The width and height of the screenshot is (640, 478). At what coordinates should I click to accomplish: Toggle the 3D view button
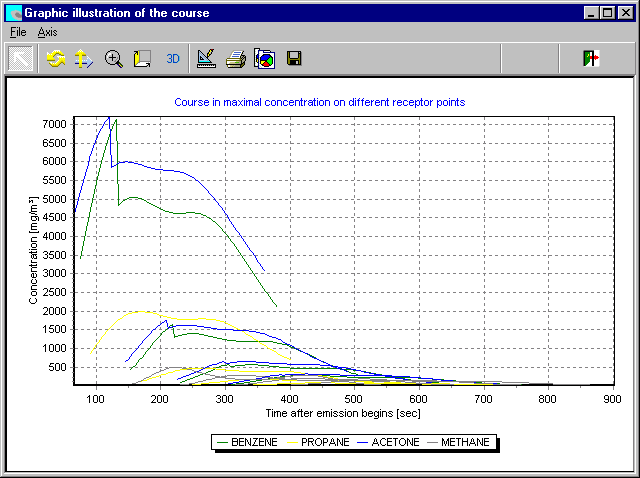coord(173,58)
